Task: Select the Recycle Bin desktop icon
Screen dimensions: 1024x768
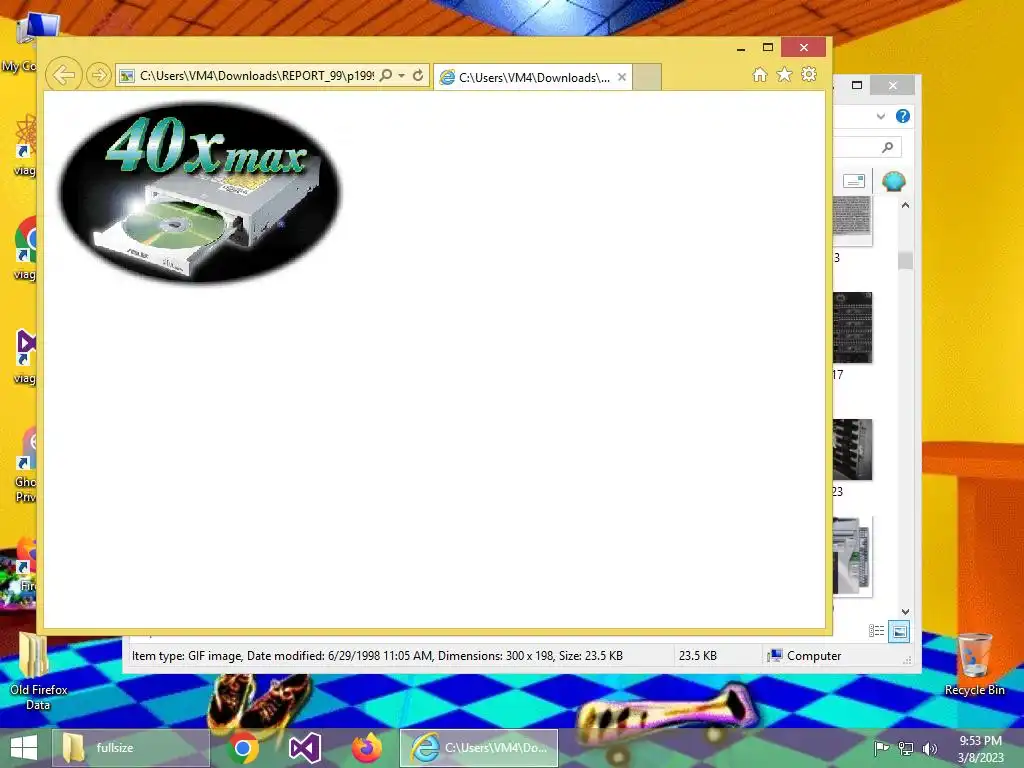Action: pyautogui.click(x=974, y=664)
